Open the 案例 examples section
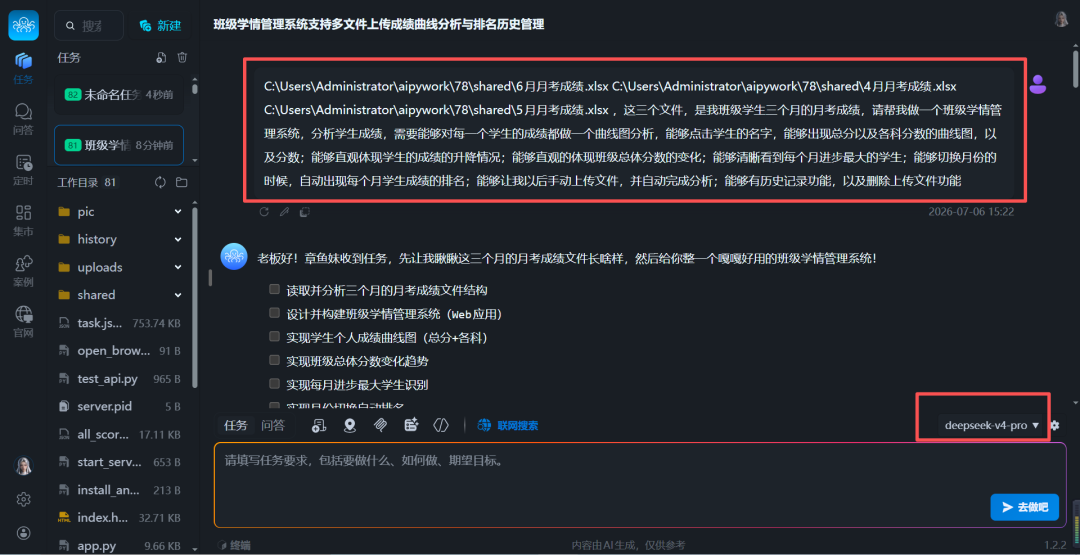The image size is (1080, 555). pos(23,271)
